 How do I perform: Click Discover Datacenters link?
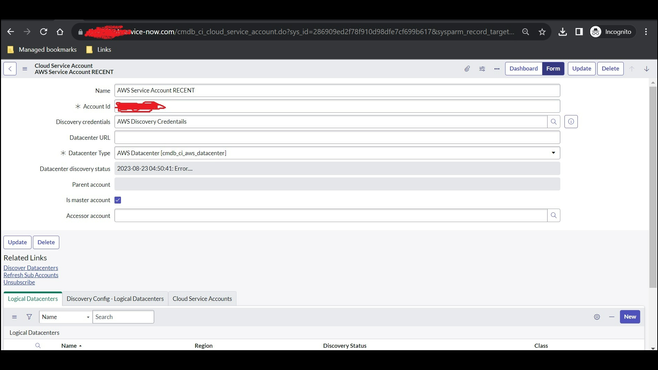(31, 268)
